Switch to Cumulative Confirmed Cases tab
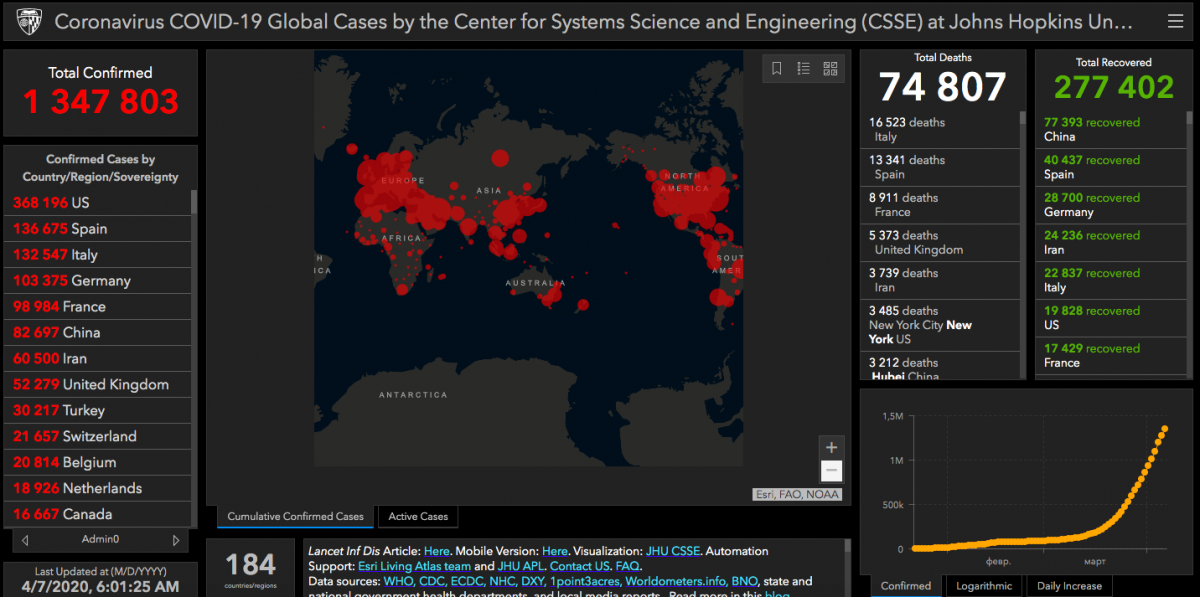The height and width of the screenshot is (597, 1200). (x=296, y=517)
